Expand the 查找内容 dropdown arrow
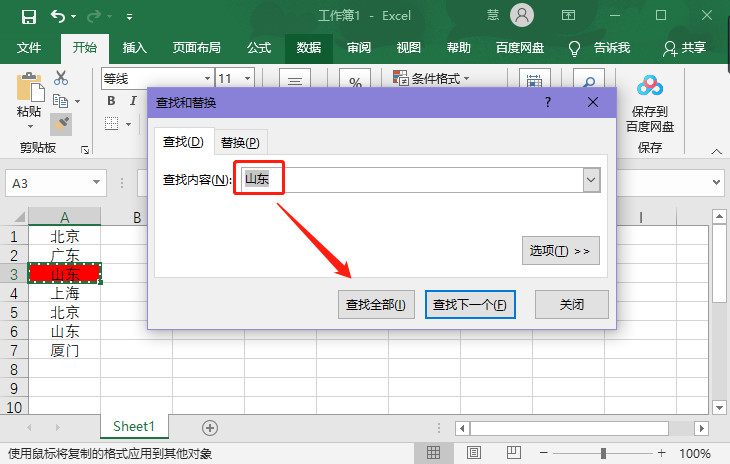This screenshot has width=730, height=464. [x=590, y=179]
